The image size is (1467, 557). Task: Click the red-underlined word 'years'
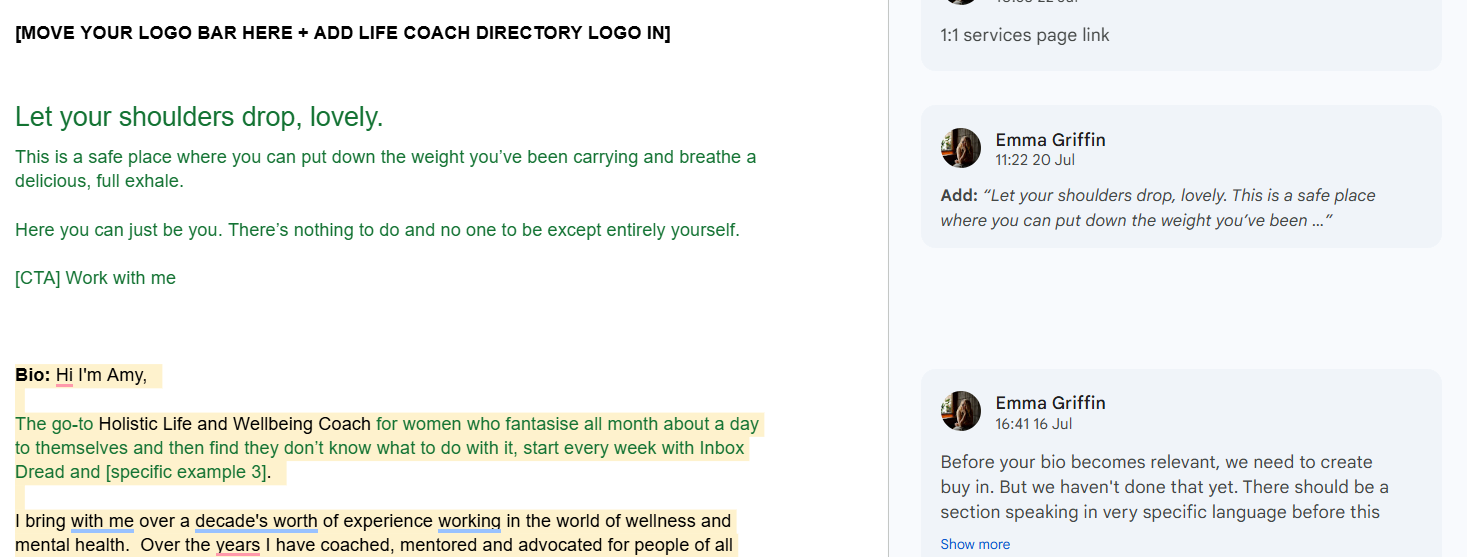[x=237, y=545]
